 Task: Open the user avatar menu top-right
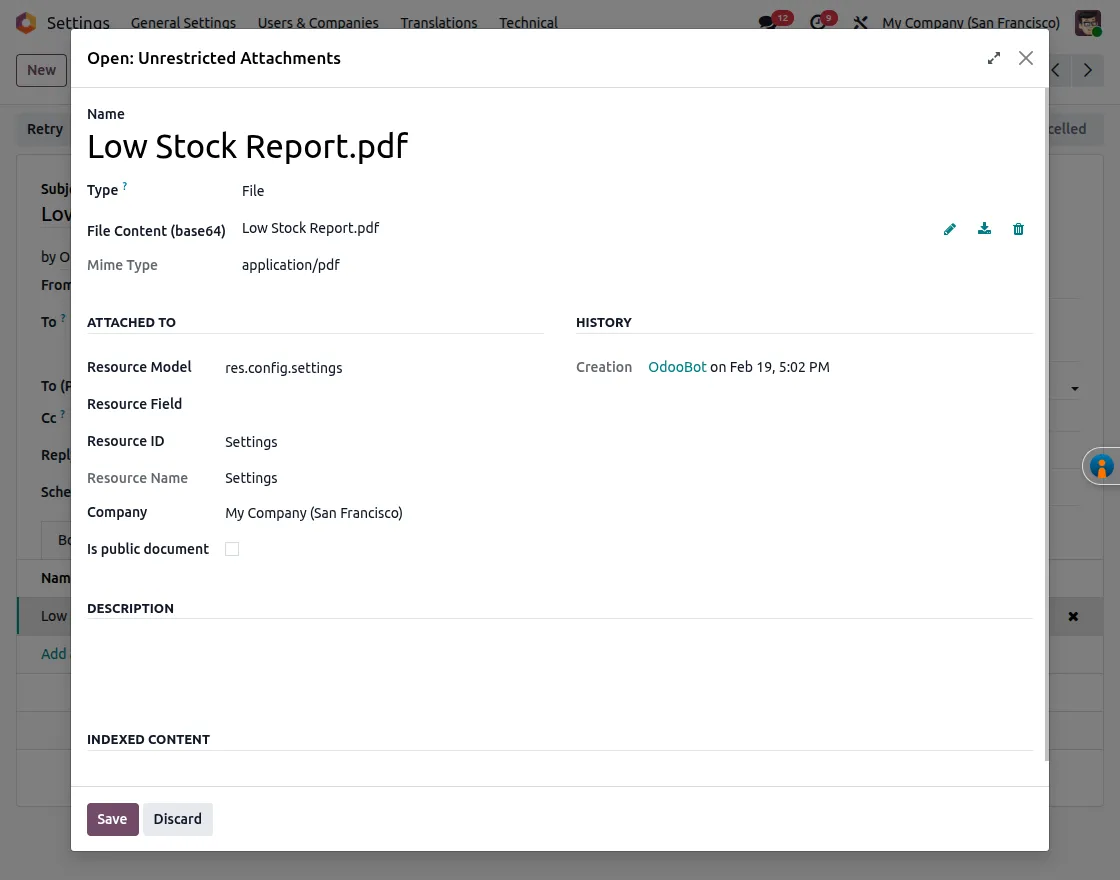pyautogui.click(x=1087, y=22)
